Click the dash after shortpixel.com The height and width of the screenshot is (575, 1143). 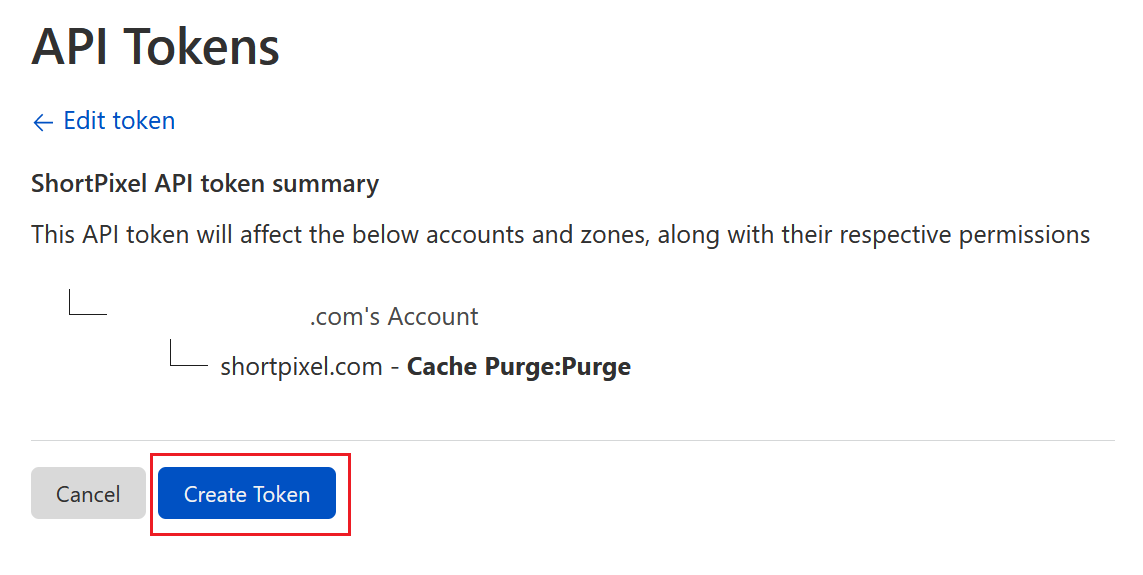(395, 367)
